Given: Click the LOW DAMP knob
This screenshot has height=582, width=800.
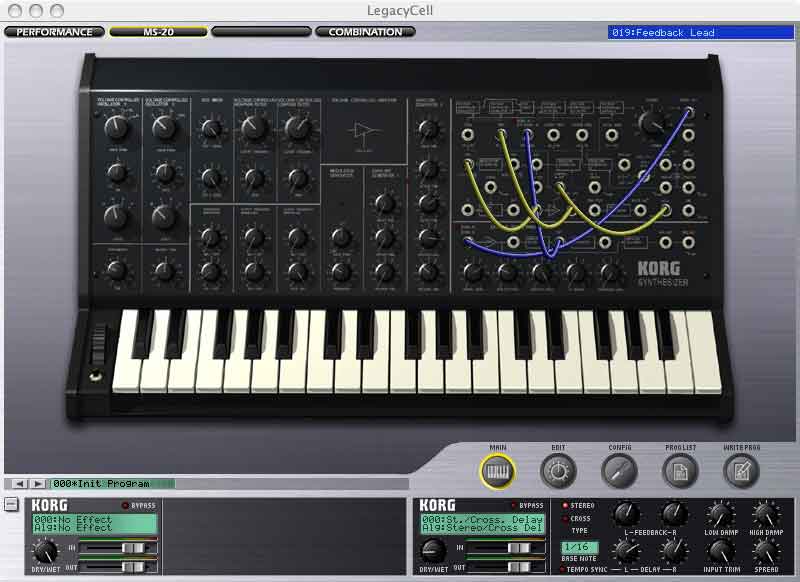Looking at the screenshot, I should [x=721, y=514].
